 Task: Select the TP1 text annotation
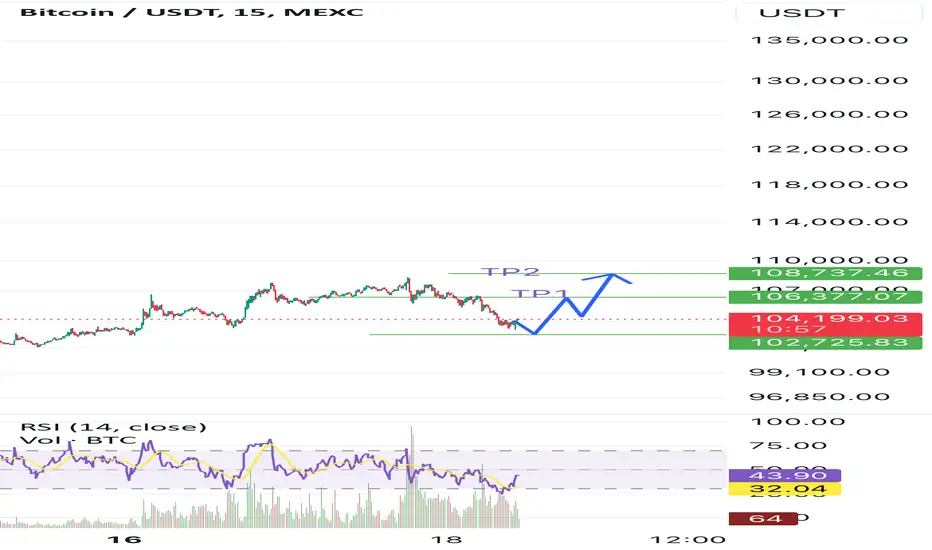pos(540,293)
